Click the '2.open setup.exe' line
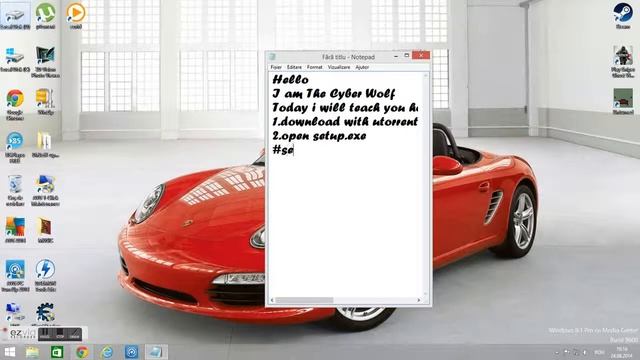 coord(319,136)
